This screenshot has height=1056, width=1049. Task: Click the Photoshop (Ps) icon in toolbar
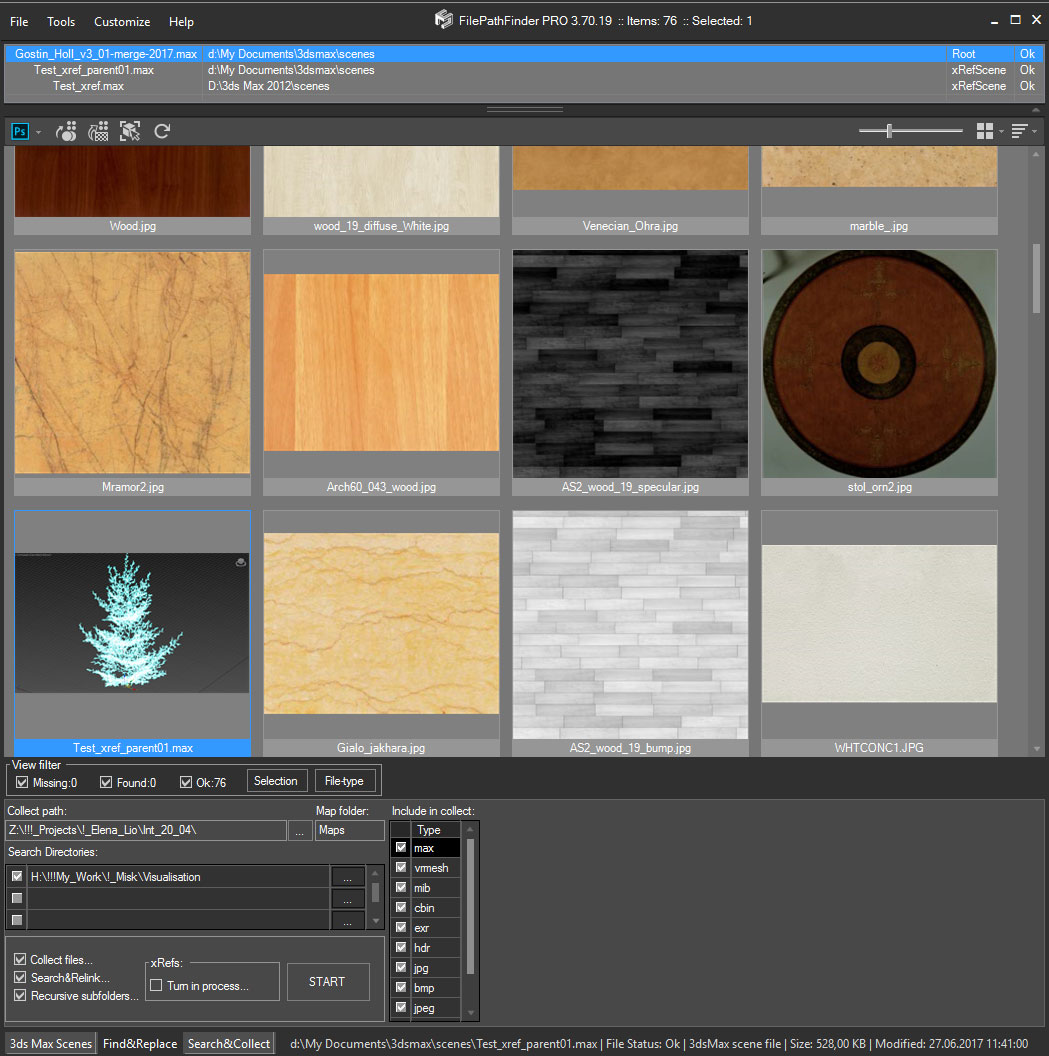pos(20,131)
